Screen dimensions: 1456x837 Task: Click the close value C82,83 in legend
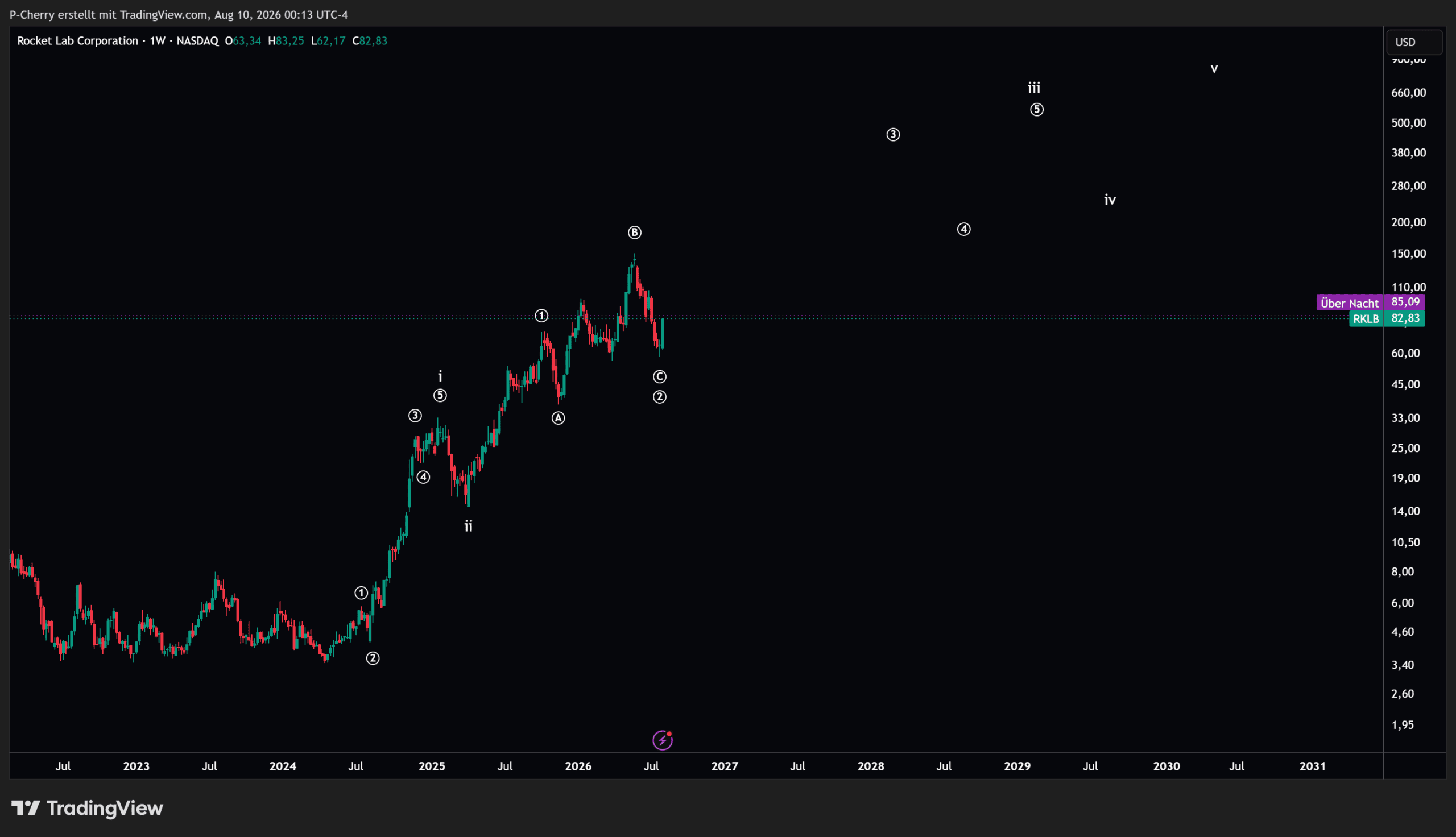370,41
